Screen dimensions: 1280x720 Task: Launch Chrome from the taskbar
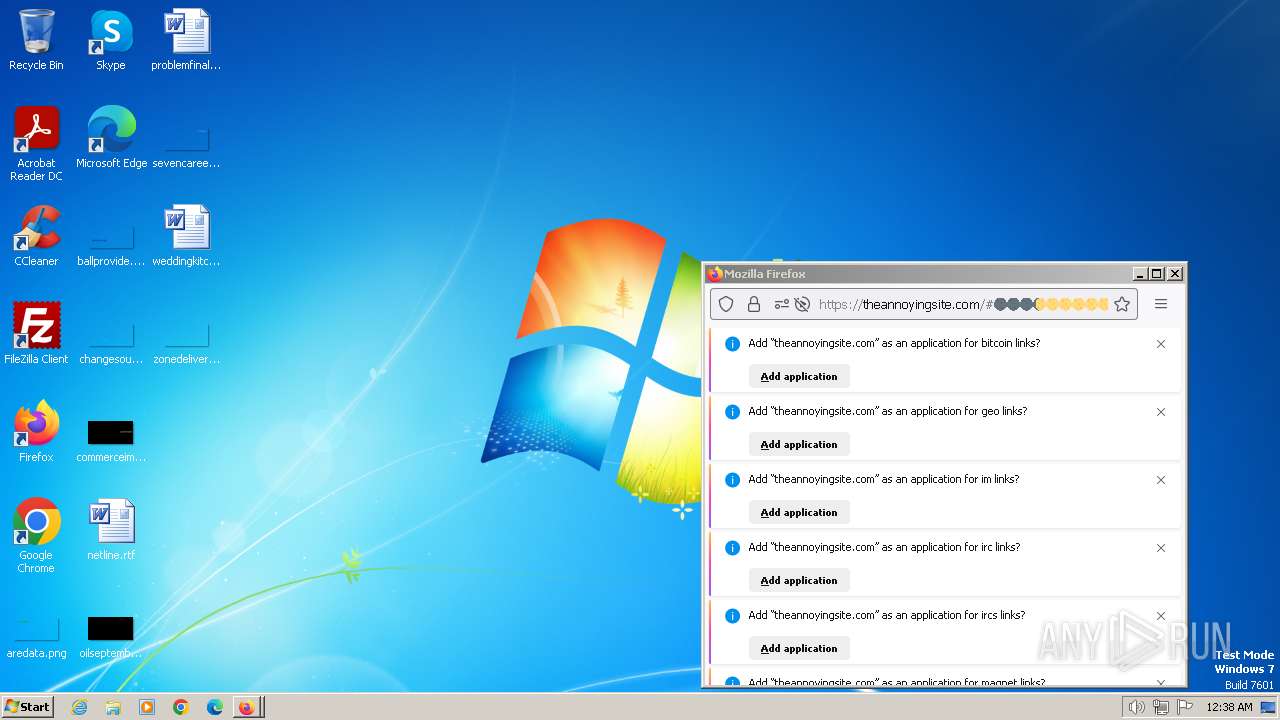[x=181, y=707]
